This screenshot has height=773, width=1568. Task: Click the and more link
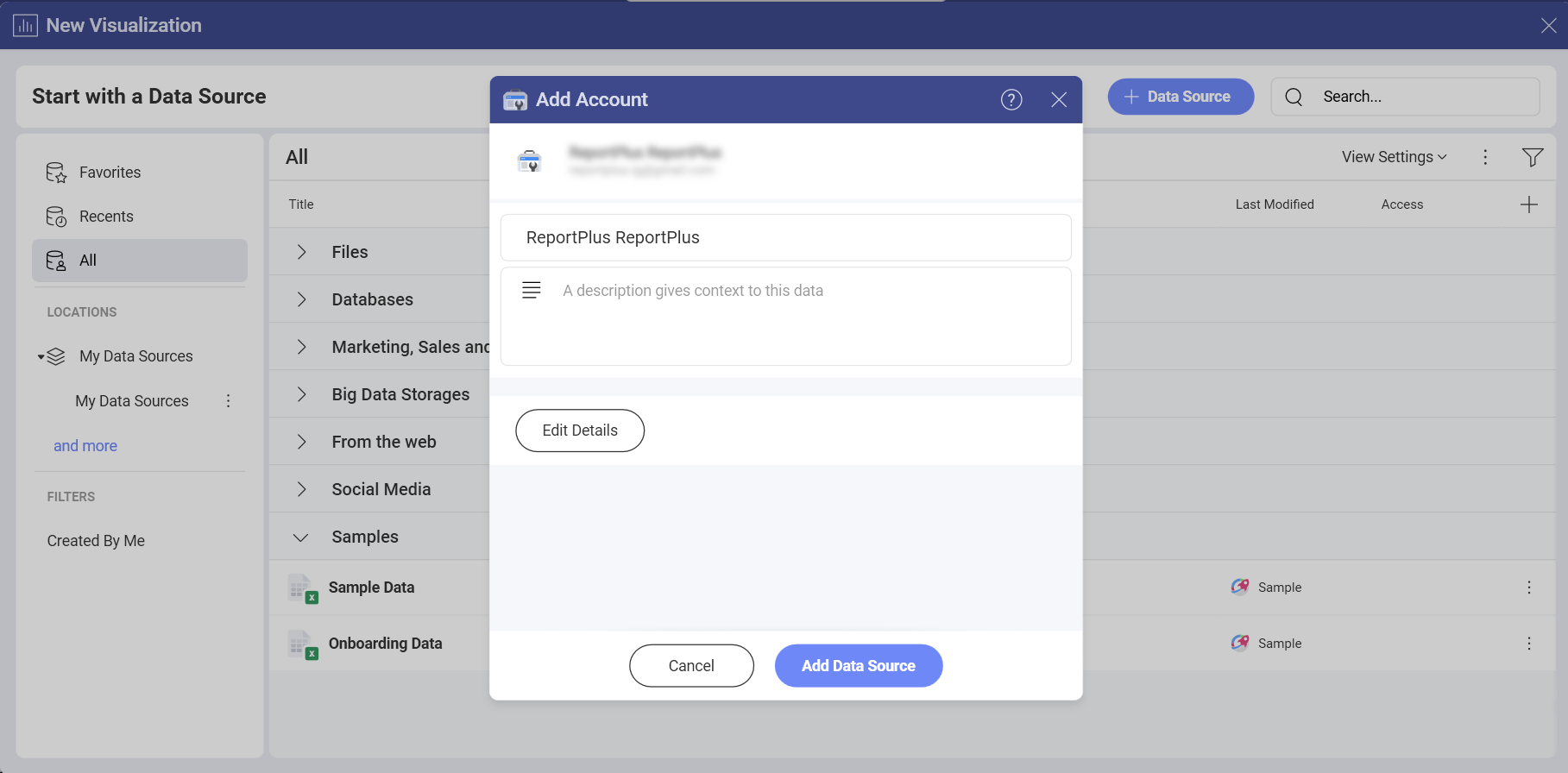[x=85, y=446]
